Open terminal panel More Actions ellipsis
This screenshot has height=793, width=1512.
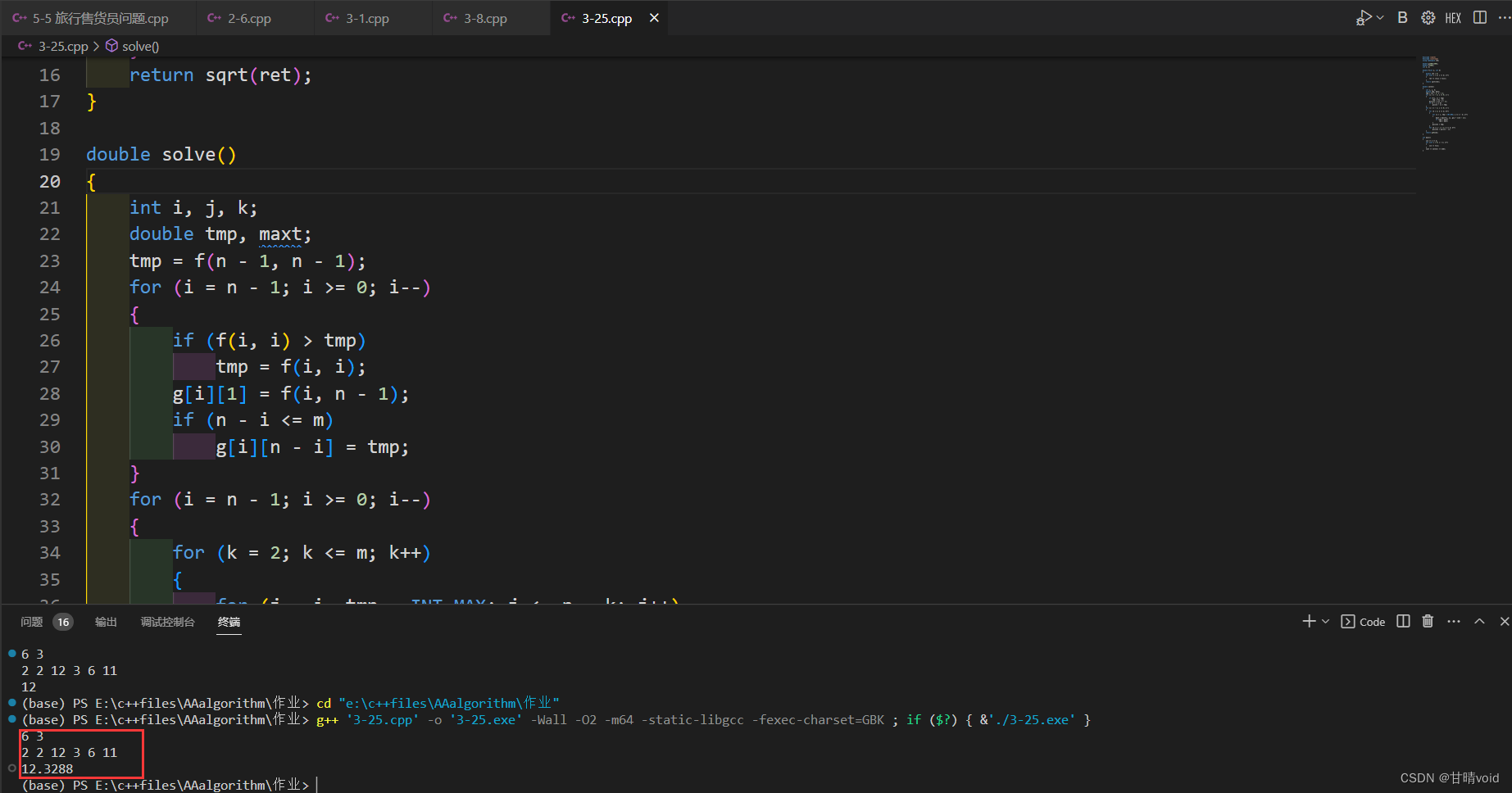1454,621
